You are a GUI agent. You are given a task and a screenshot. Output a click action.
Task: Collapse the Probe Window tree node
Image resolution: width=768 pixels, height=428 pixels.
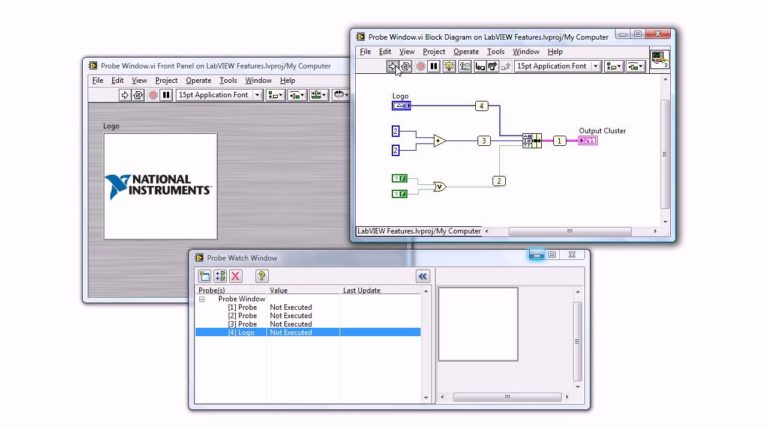coord(202,299)
